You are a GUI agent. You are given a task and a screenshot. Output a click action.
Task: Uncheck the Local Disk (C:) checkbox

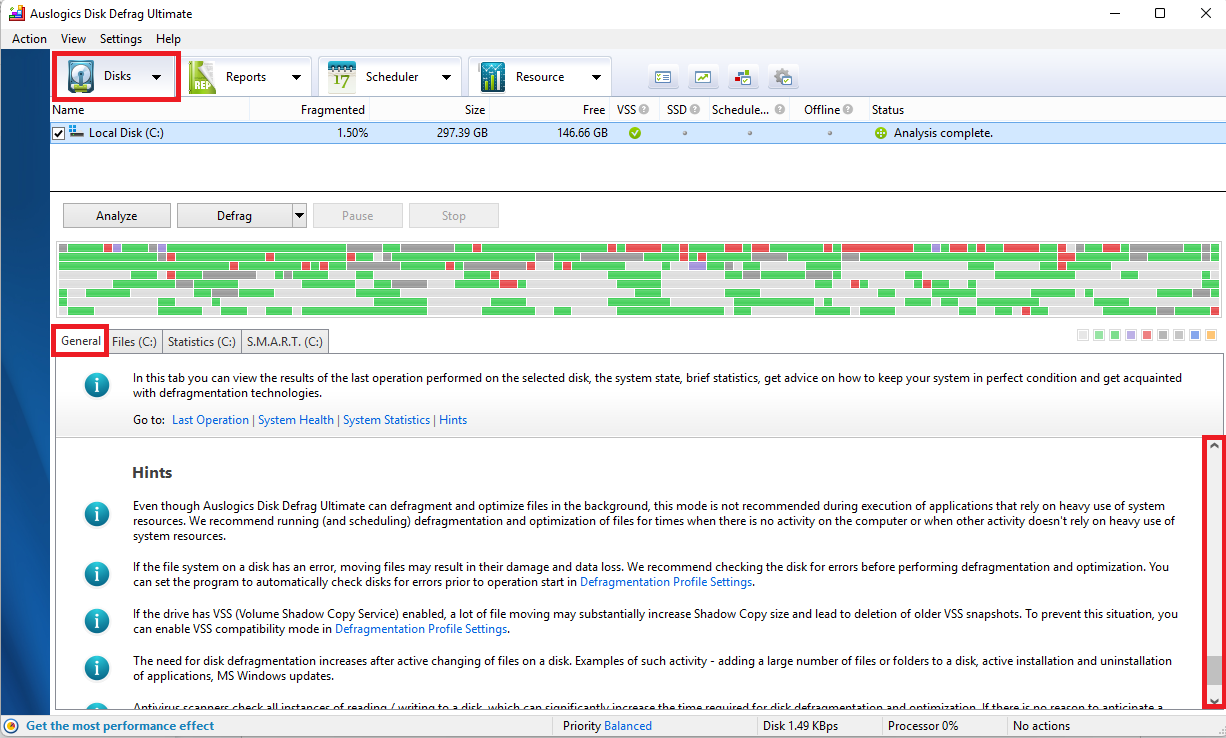(x=59, y=133)
